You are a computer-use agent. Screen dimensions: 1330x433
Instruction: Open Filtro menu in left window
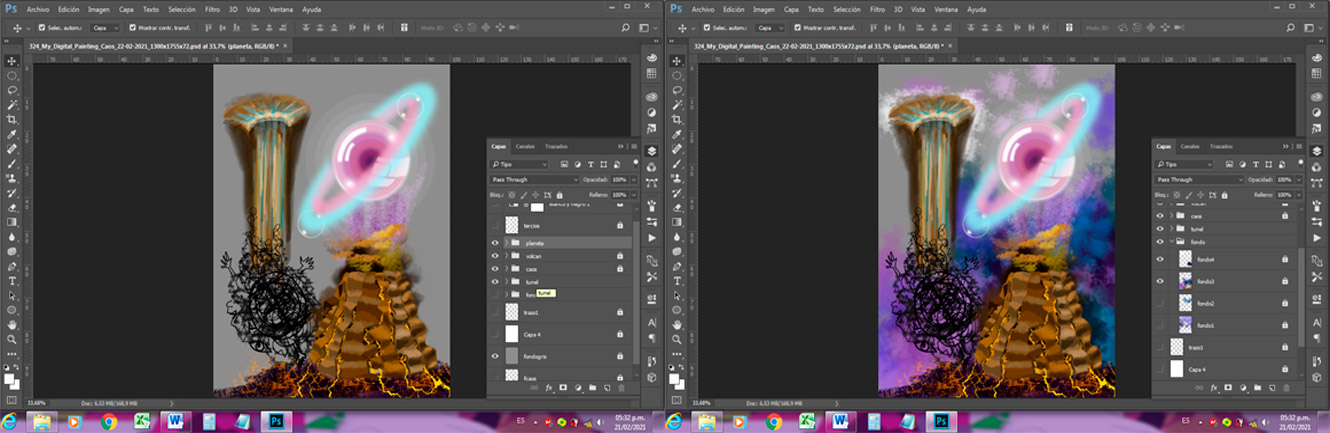click(212, 9)
